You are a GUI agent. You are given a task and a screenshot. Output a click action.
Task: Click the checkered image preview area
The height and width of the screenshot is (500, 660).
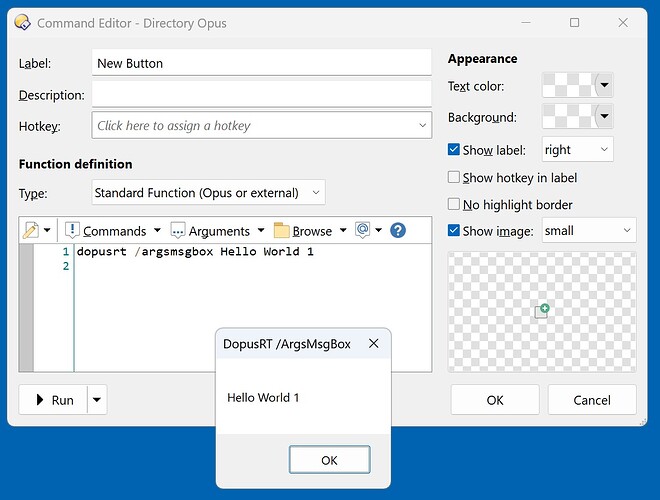point(542,312)
